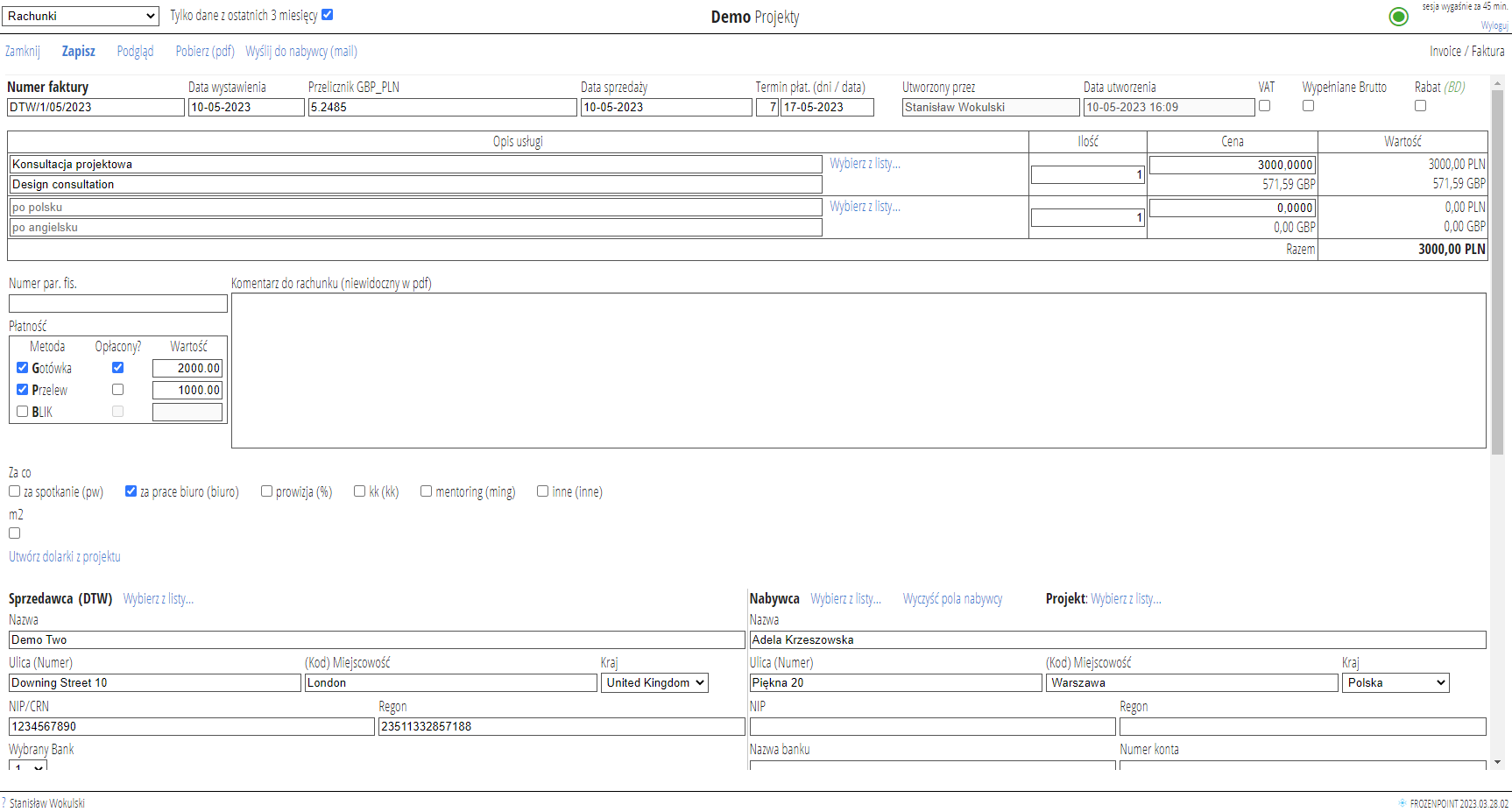Screen dimensions: 1512x812
Task: Check 'inne (inne)' option
Action: 542,491
